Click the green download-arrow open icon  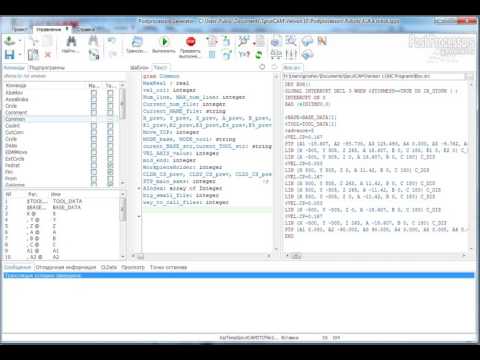pyautogui.click(x=10, y=41)
